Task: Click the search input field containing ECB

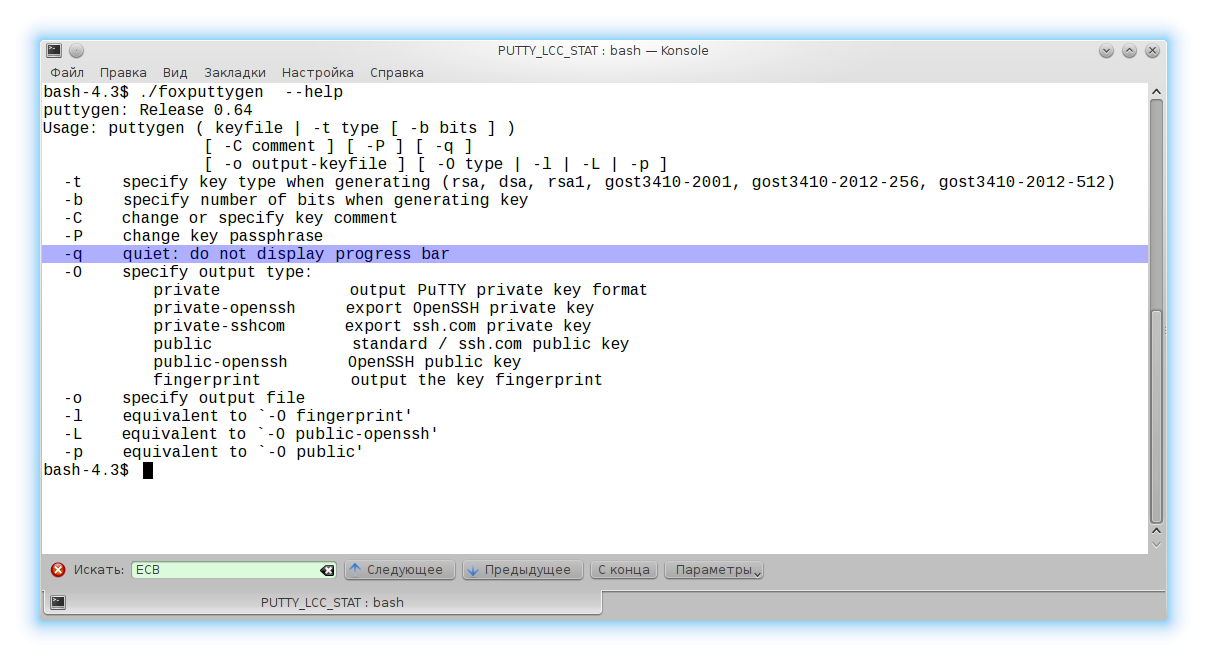Action: pos(225,570)
